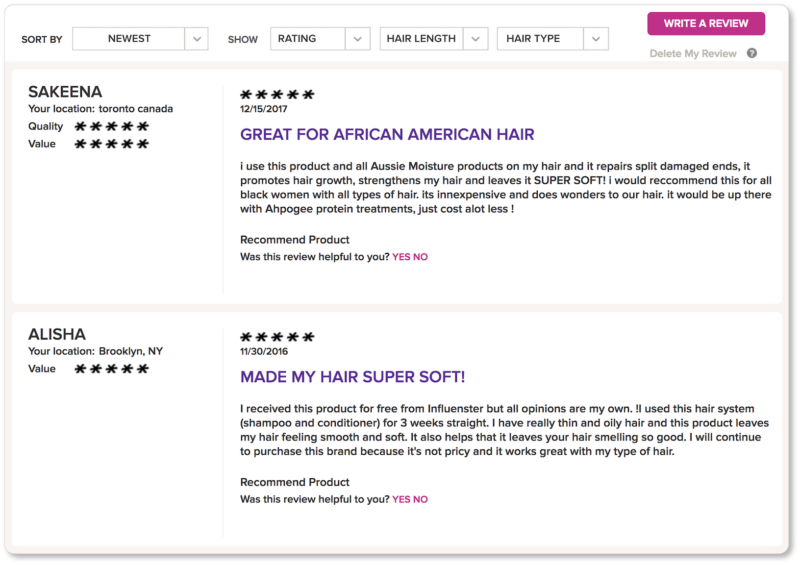Open the Rating filter dropdown
The height and width of the screenshot is (565, 800).
point(320,39)
